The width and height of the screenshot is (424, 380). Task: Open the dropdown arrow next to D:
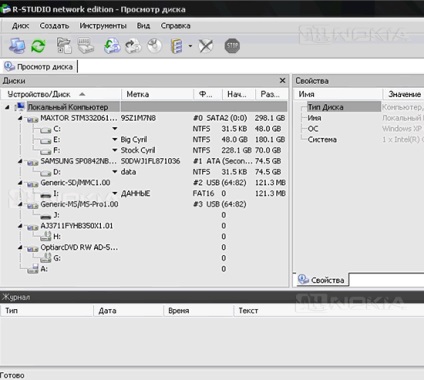[115, 172]
